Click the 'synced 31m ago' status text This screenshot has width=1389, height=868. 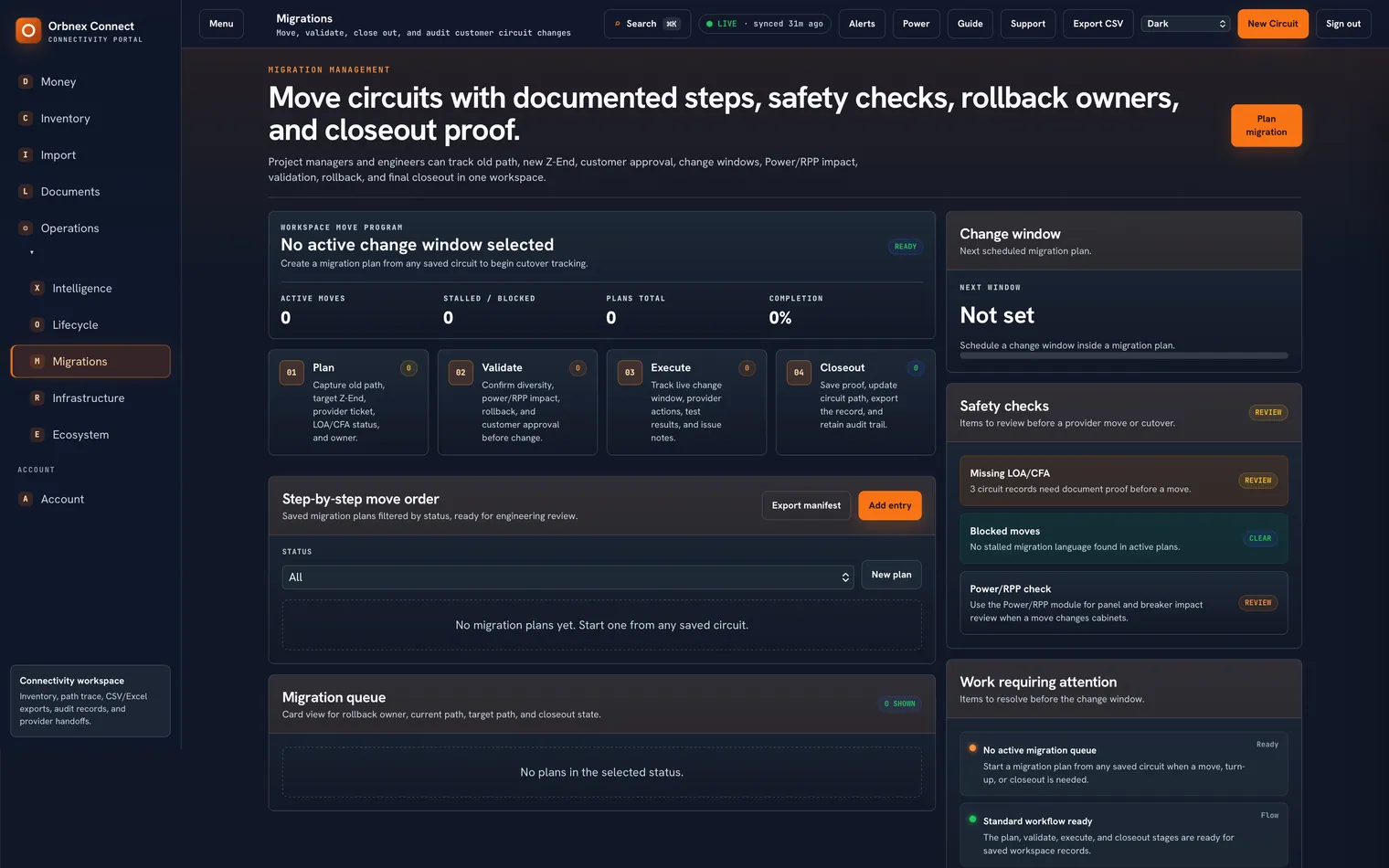point(788,24)
